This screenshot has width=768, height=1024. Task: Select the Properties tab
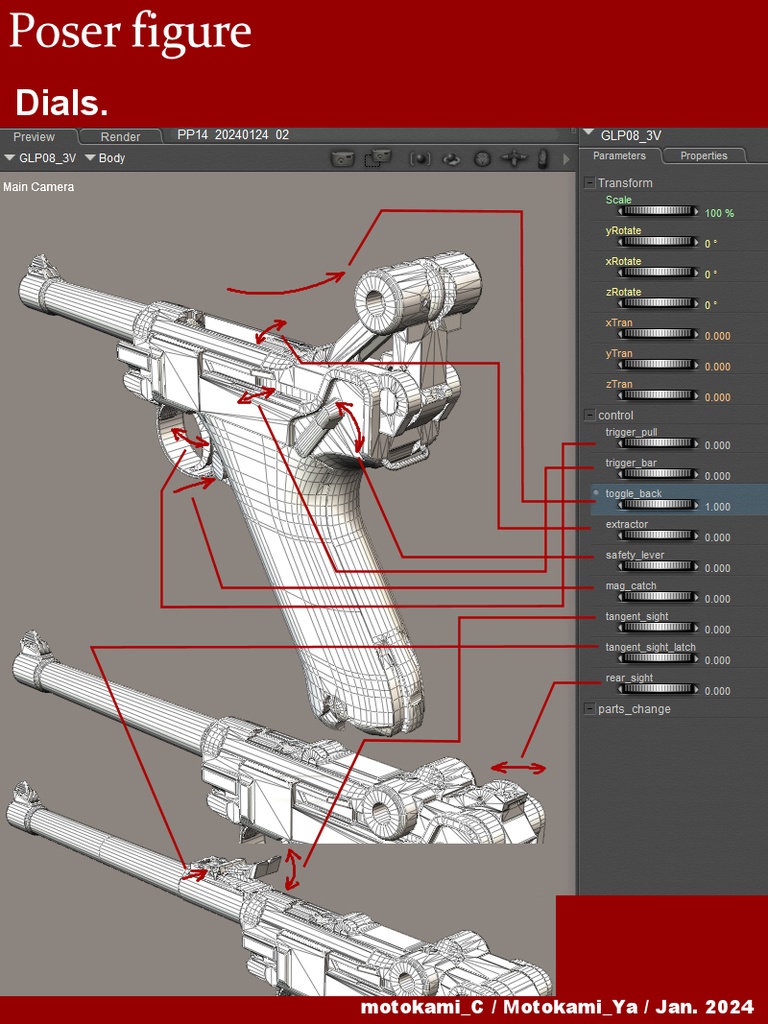[x=703, y=155]
